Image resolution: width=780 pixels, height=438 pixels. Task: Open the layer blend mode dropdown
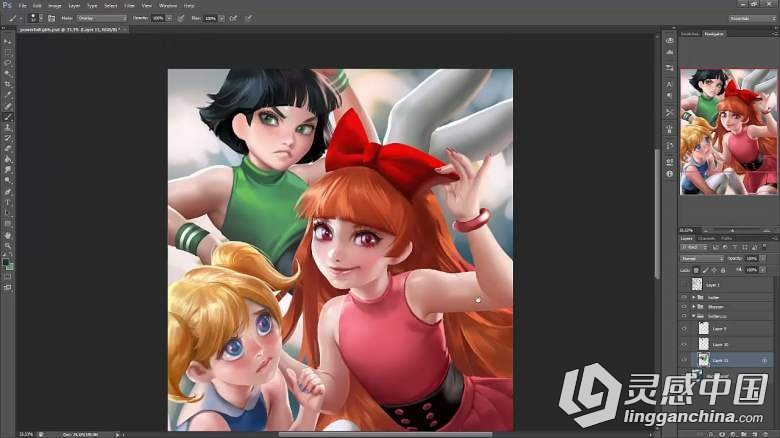702,259
